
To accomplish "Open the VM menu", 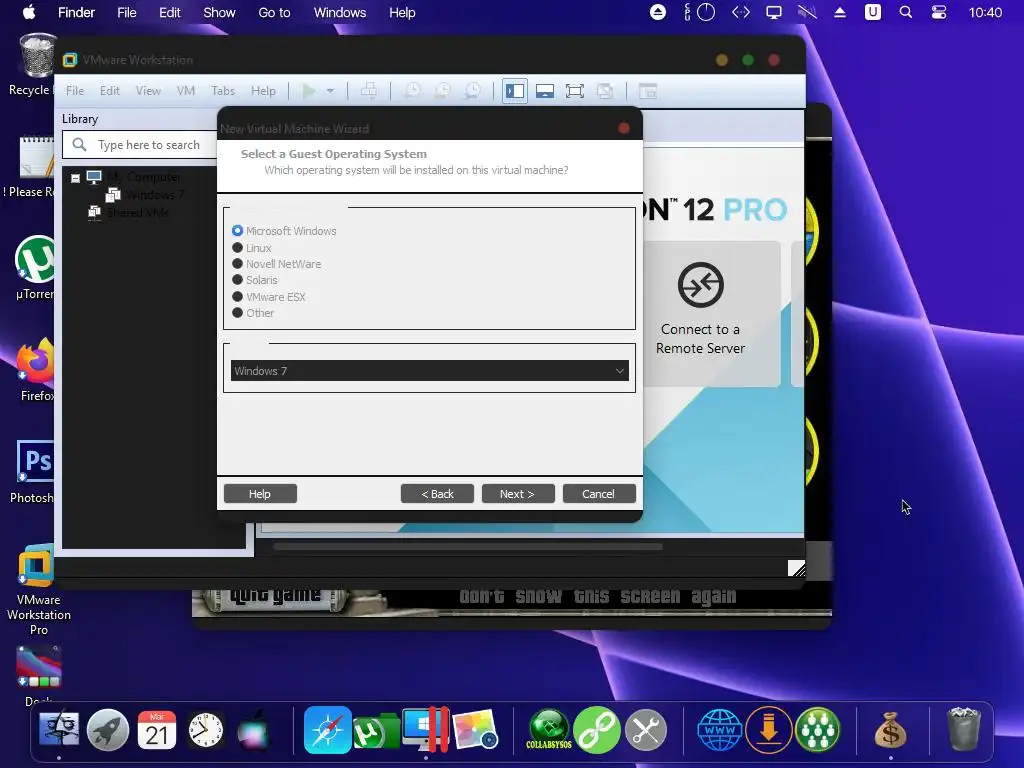I will [186, 91].
